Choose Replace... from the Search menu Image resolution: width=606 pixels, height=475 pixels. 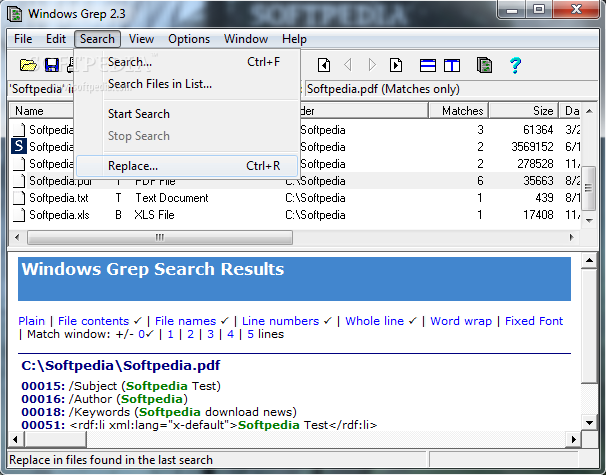[x=187, y=166]
